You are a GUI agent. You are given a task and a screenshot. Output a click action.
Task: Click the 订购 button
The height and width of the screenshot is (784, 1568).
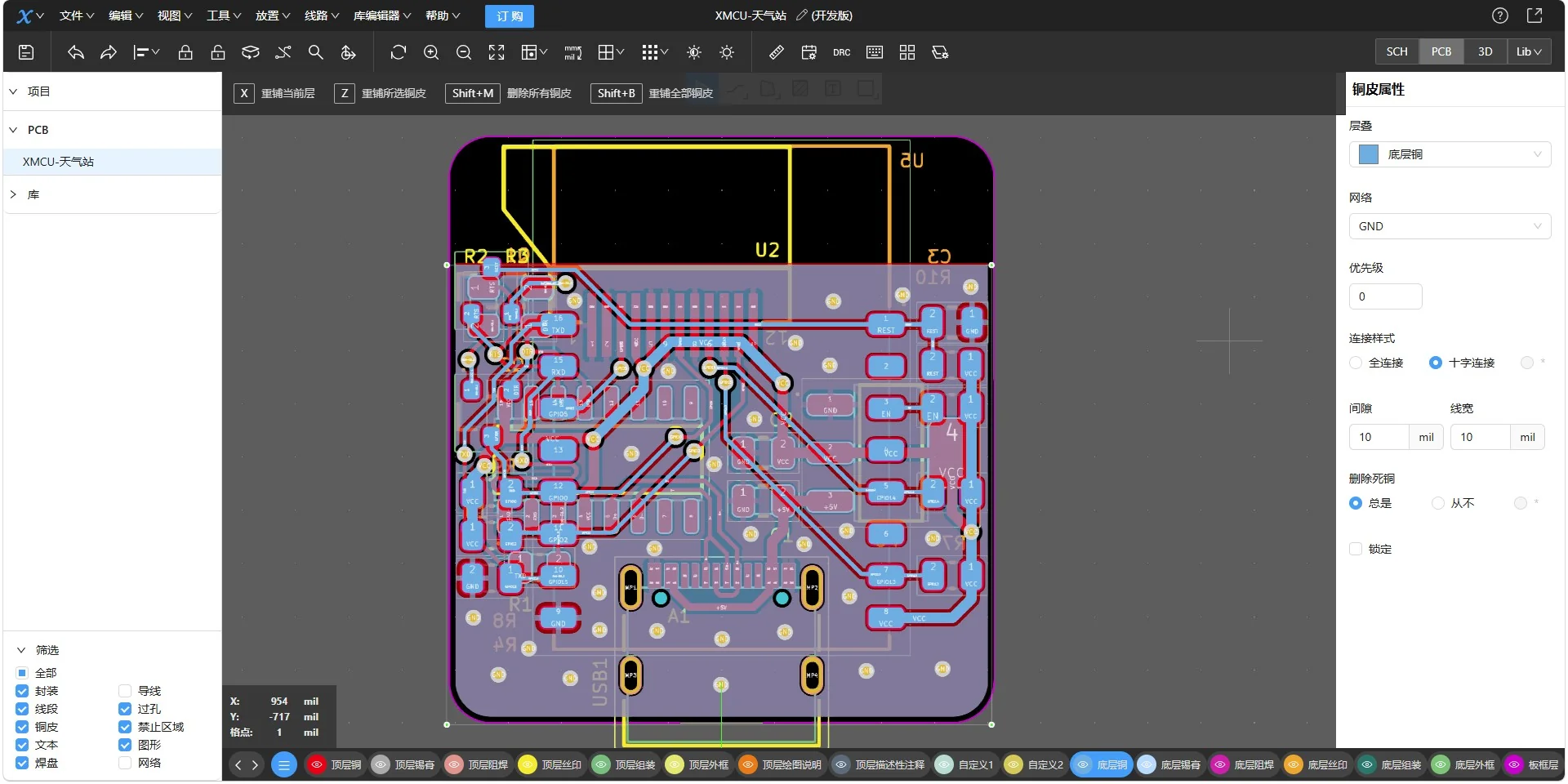click(x=509, y=16)
